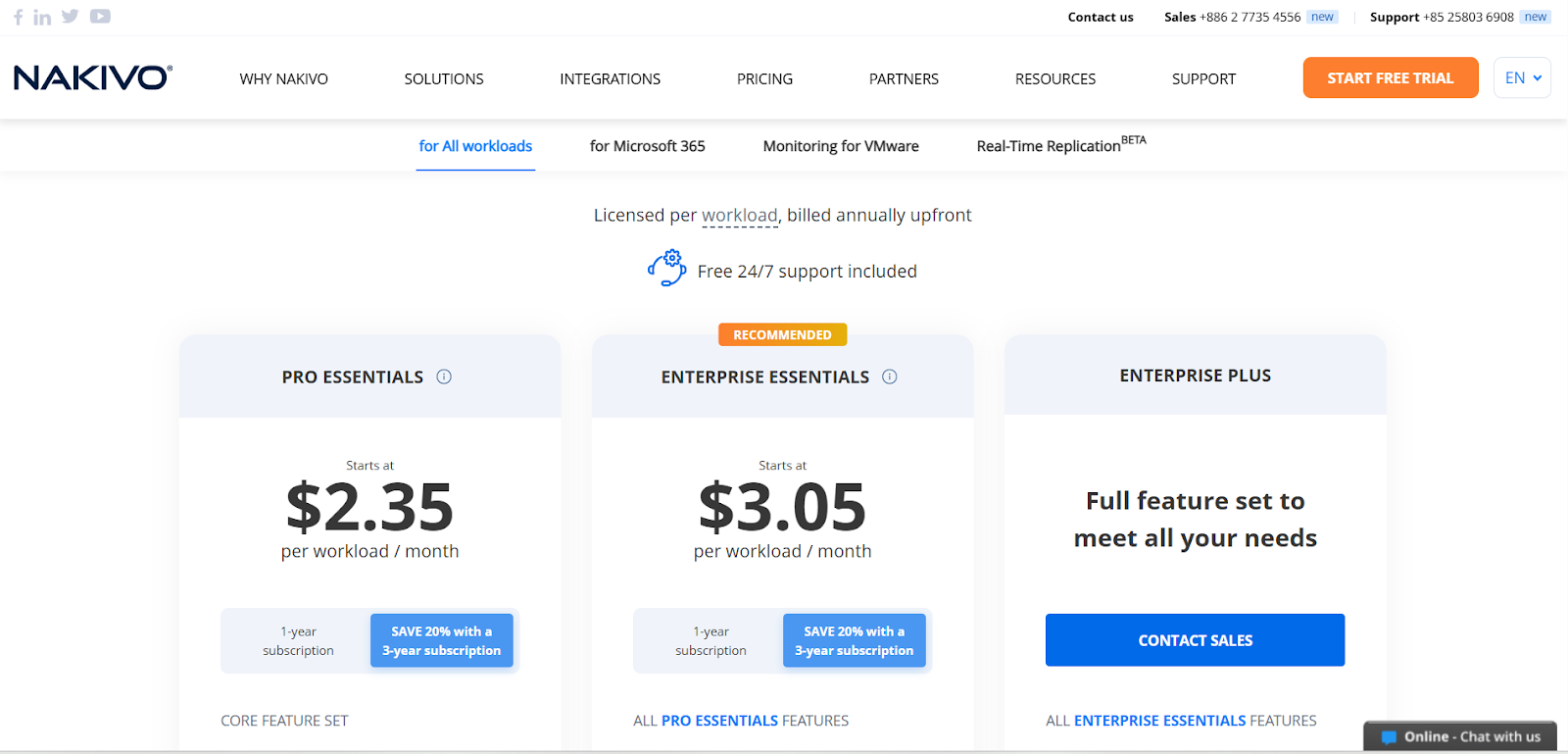Show info icon next to Pro Essentials
The height and width of the screenshot is (754, 1568).
point(444,377)
